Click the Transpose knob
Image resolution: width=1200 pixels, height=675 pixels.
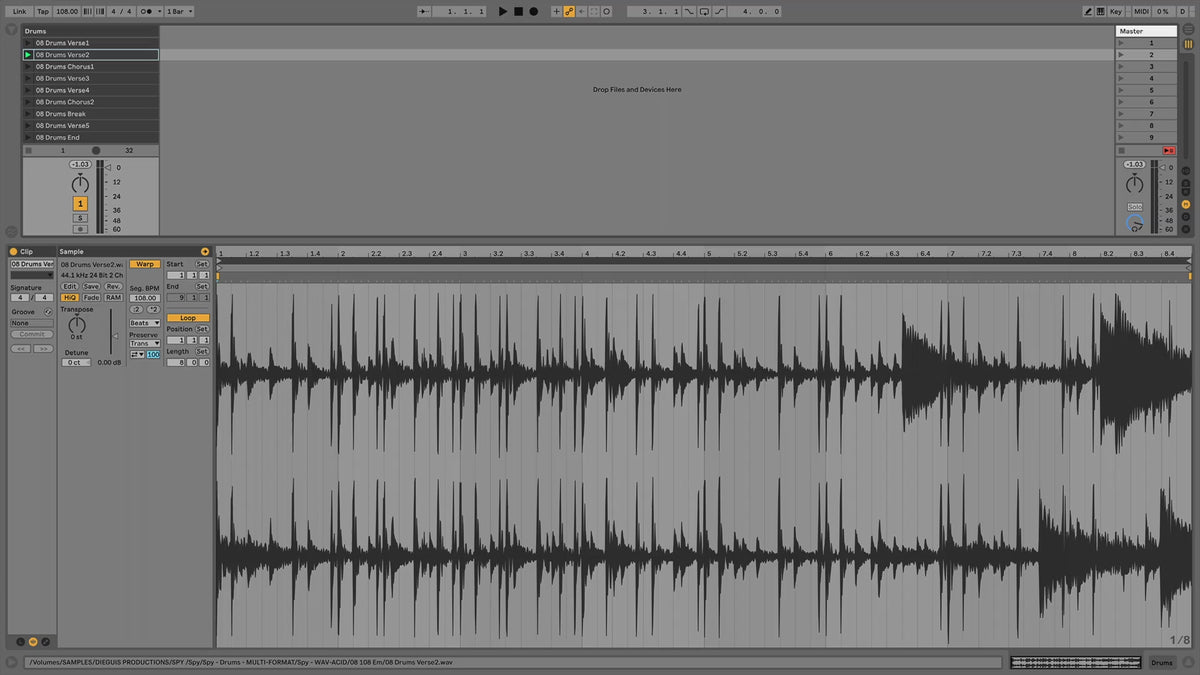point(77,324)
